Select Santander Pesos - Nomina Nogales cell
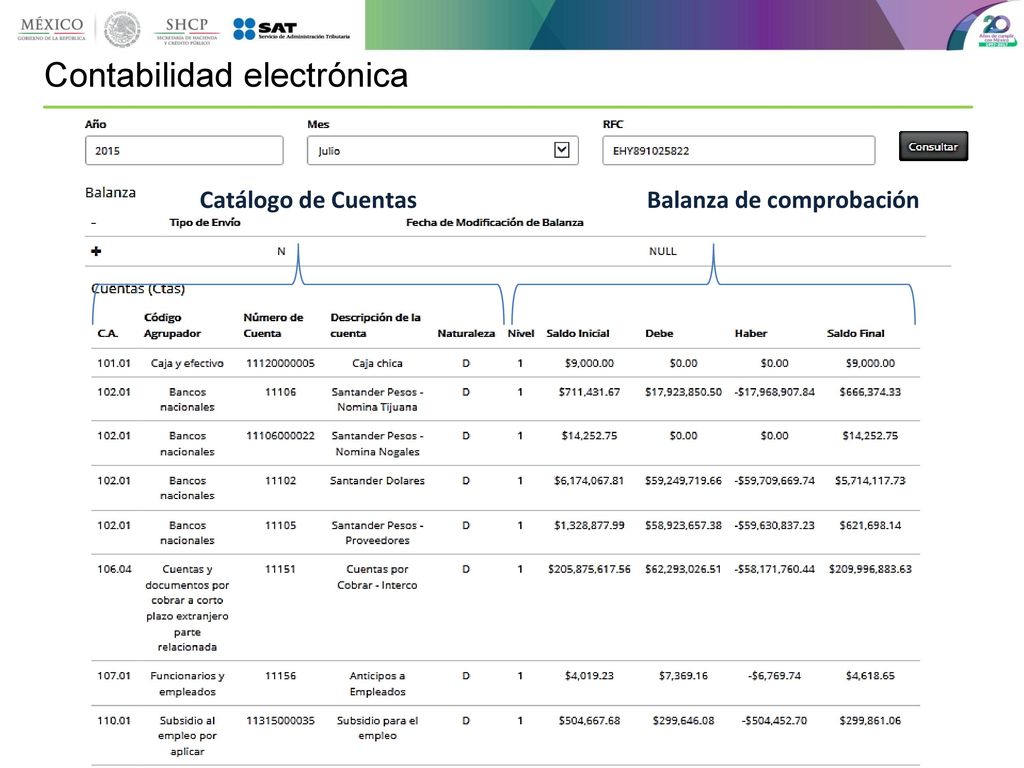The width and height of the screenshot is (1024, 768). coord(377,443)
